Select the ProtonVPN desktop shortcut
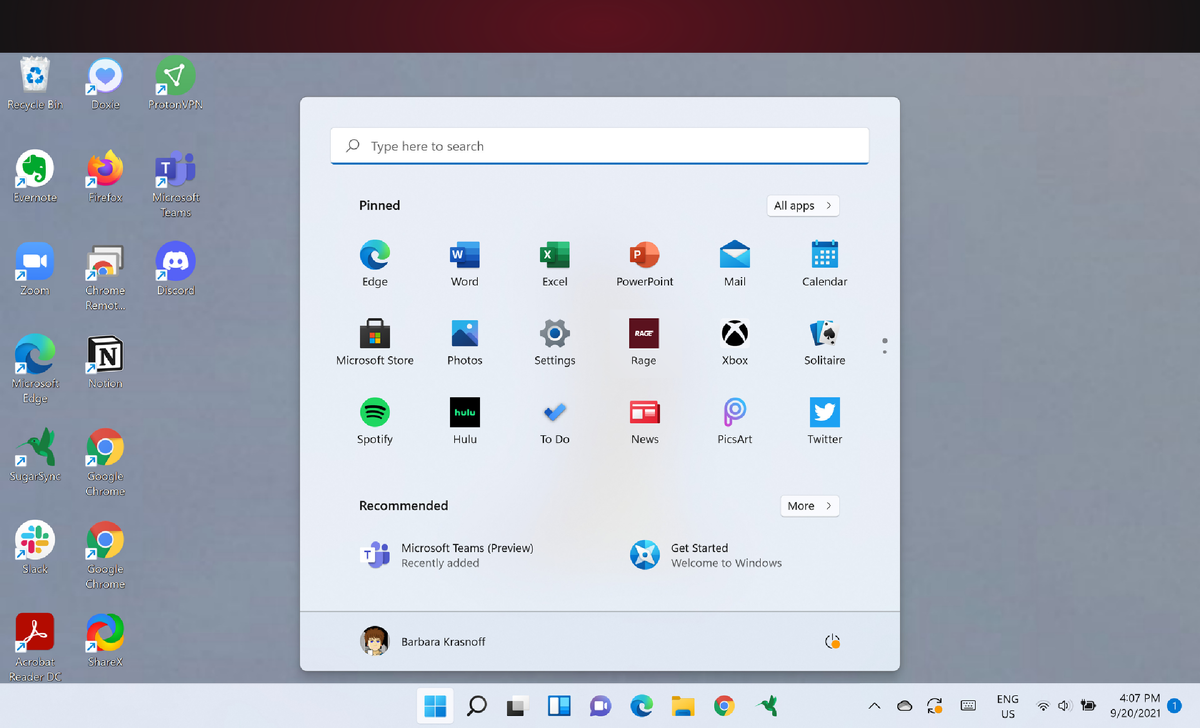This screenshot has width=1200, height=728. tap(175, 84)
